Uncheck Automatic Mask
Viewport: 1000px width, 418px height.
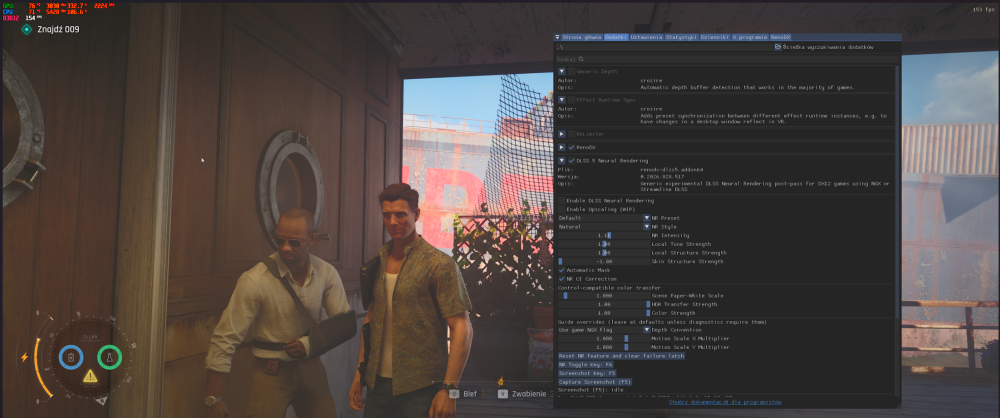coord(561,270)
